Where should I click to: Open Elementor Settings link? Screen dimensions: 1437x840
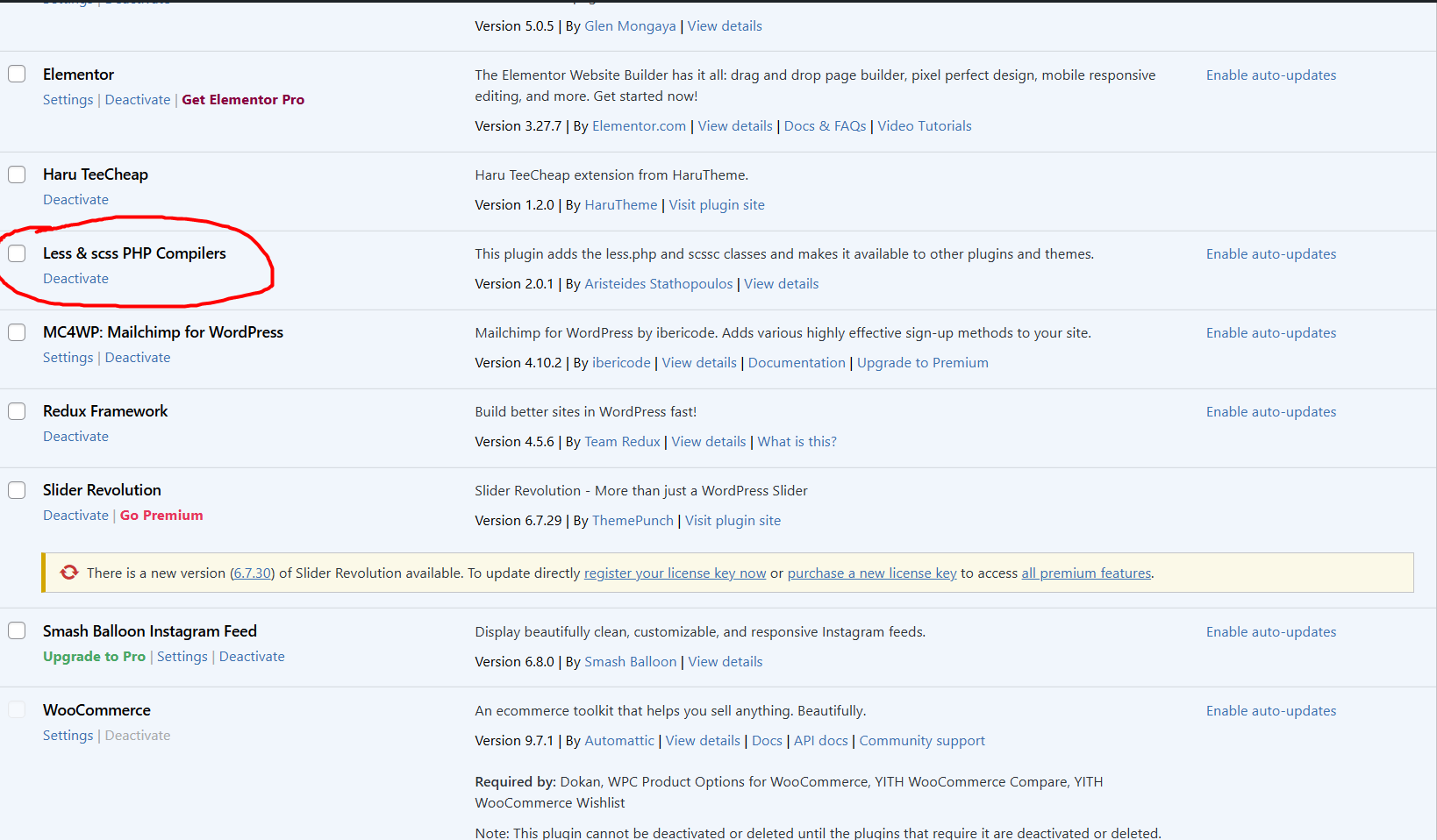coord(68,99)
